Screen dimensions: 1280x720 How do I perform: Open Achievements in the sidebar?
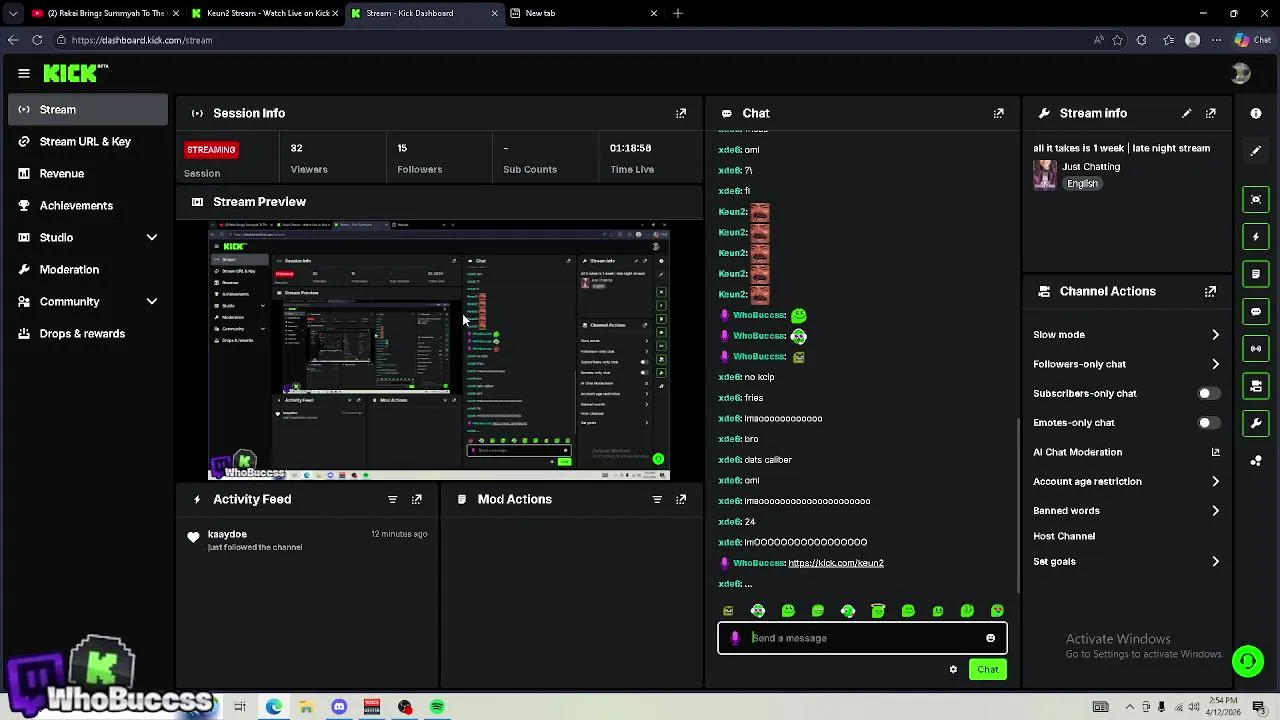pyautogui.click(x=88, y=206)
